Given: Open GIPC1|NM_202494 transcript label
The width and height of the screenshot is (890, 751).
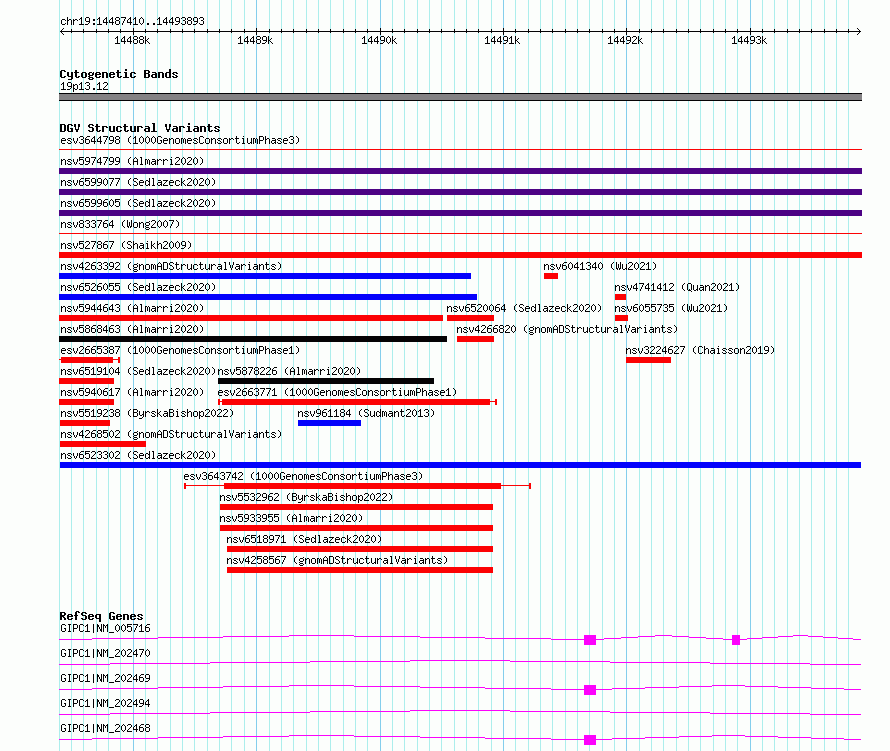Looking at the screenshot, I should [105, 703].
